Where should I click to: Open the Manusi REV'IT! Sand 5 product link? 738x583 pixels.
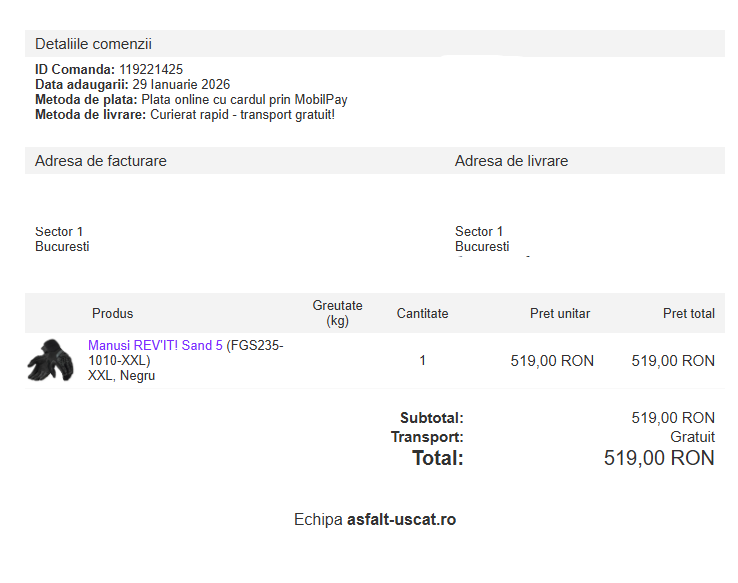155,346
